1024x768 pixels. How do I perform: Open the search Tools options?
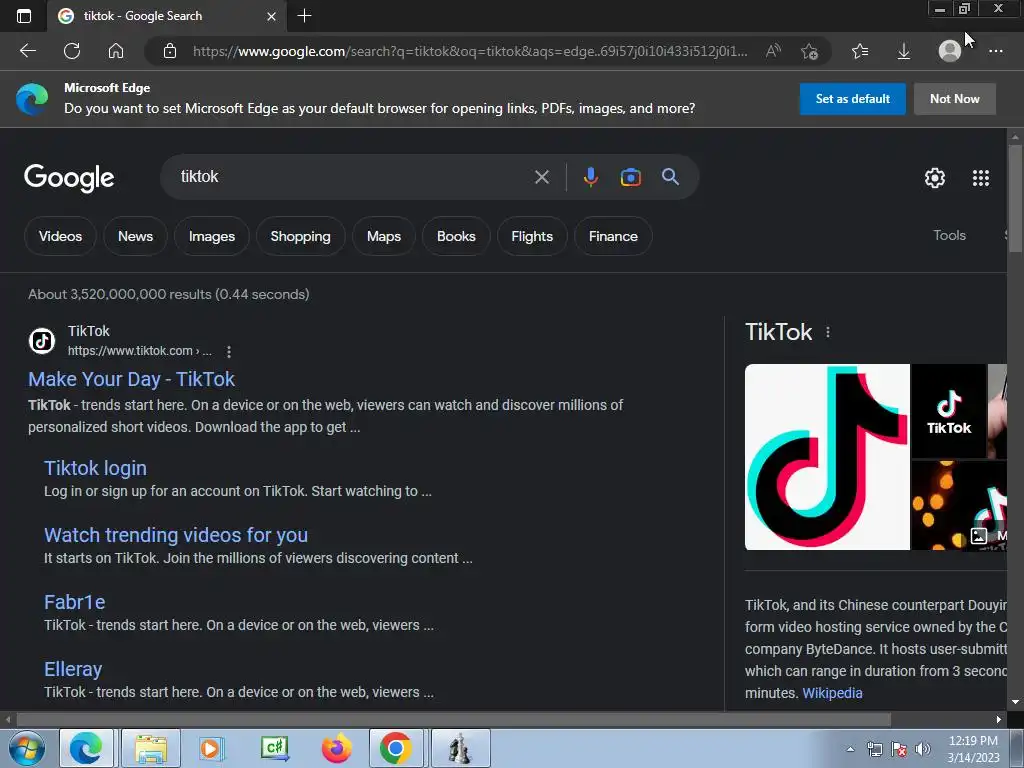pos(949,235)
